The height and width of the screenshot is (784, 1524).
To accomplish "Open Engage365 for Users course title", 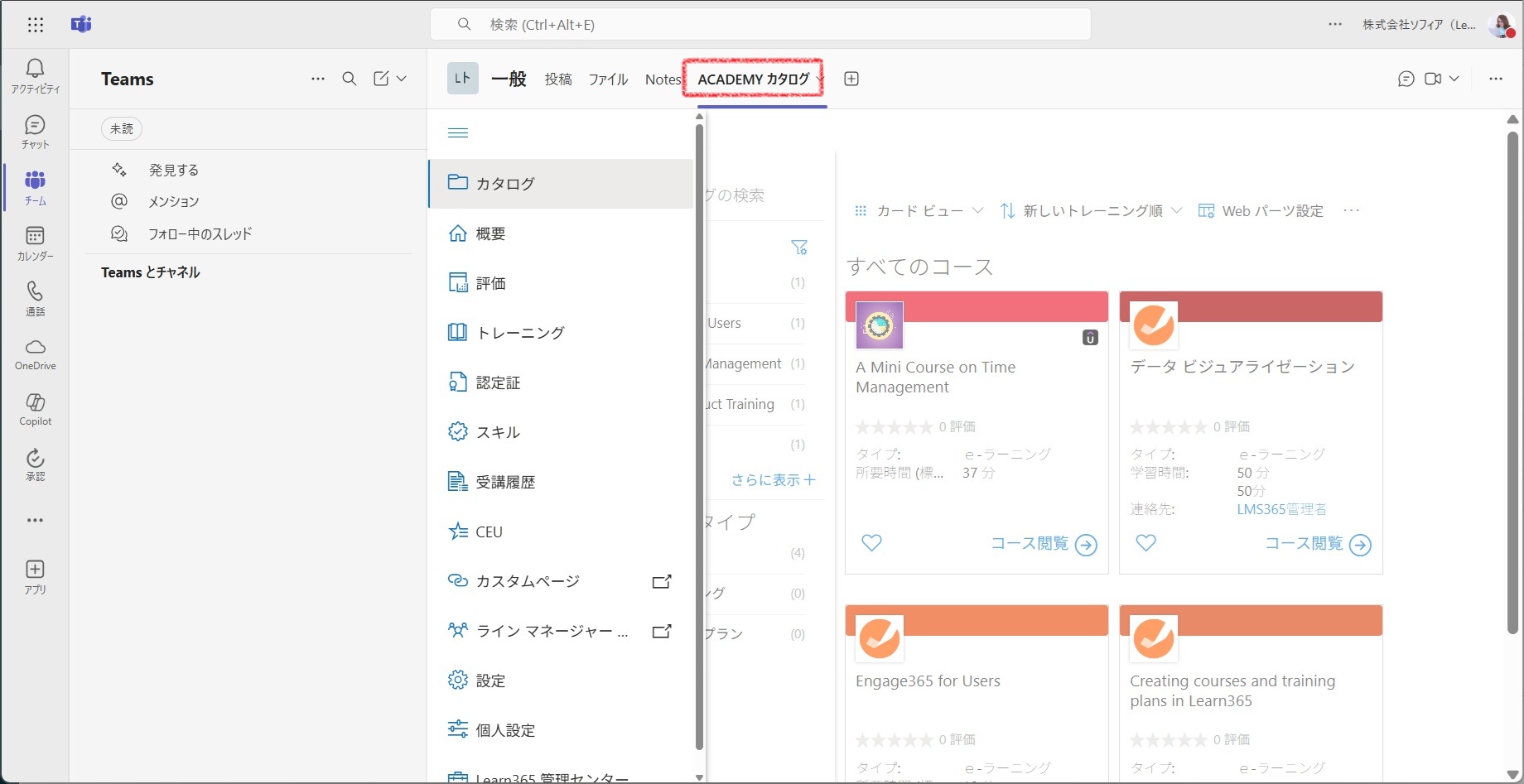I will (928, 681).
